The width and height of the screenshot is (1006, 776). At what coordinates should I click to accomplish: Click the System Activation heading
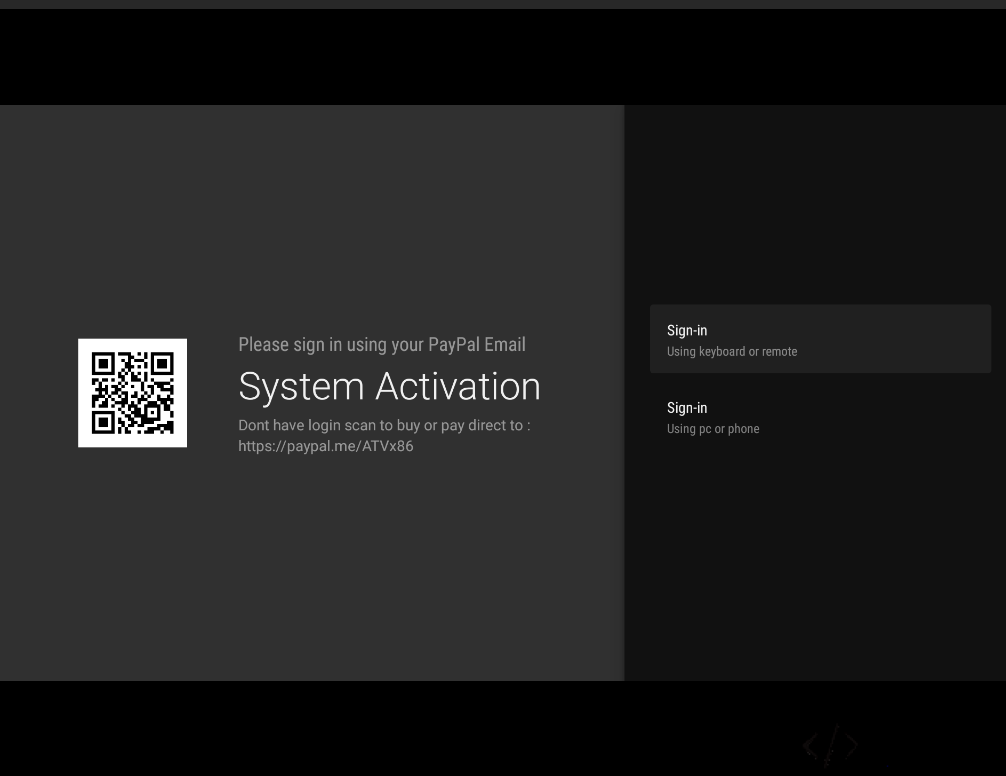[389, 387]
